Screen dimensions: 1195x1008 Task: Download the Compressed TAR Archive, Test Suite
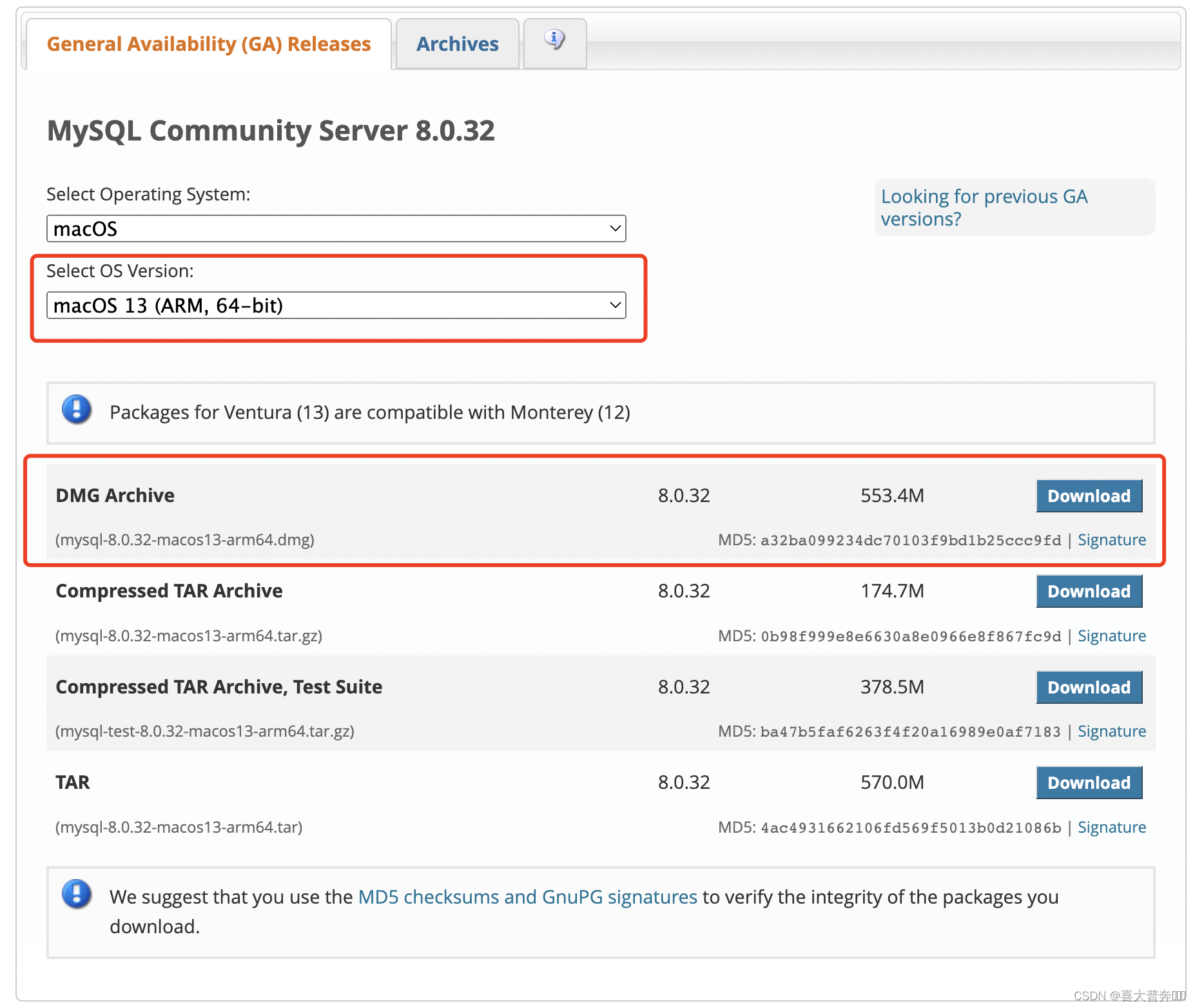[1089, 687]
